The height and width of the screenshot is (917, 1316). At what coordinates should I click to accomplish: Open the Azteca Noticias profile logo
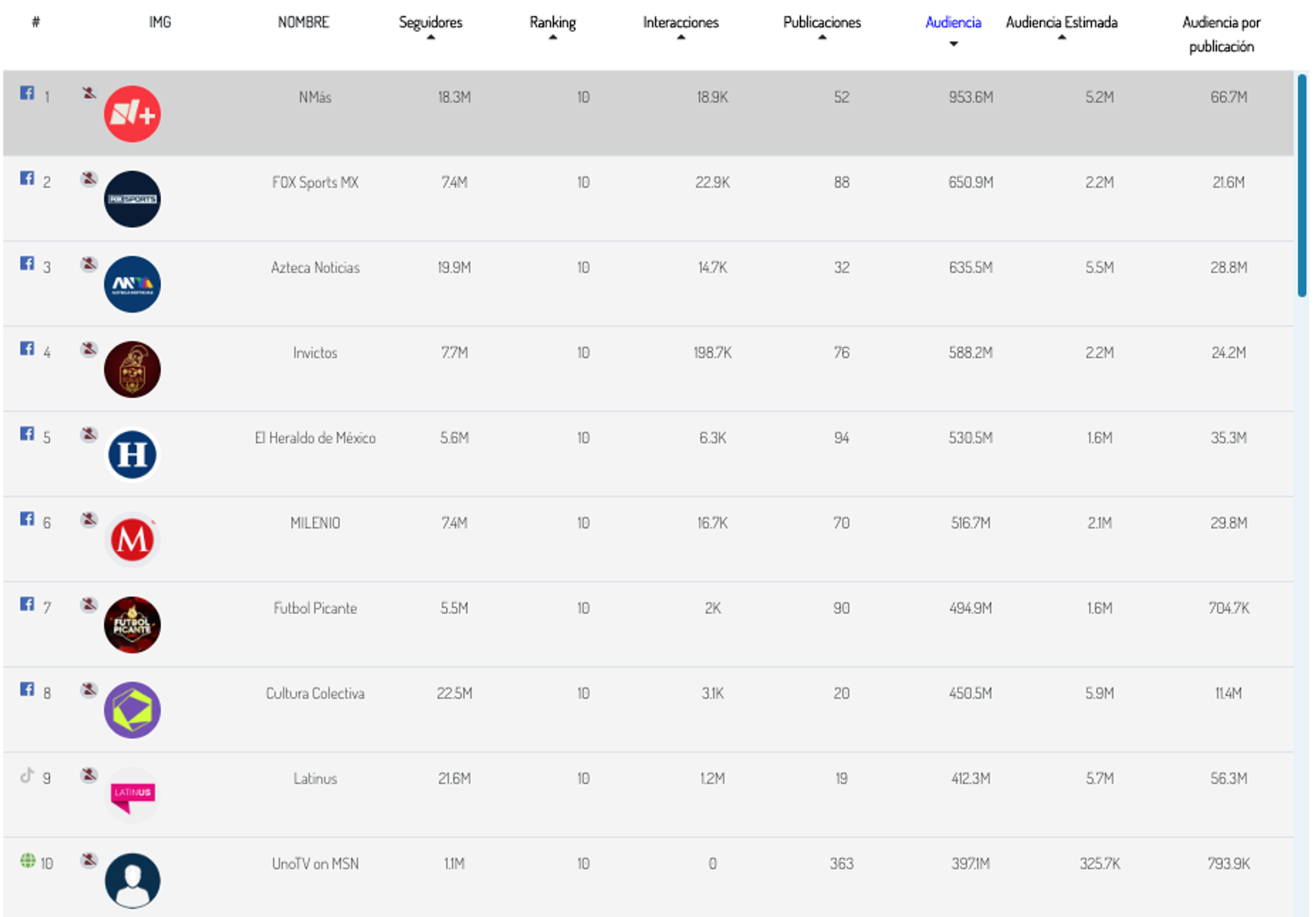[x=132, y=284]
